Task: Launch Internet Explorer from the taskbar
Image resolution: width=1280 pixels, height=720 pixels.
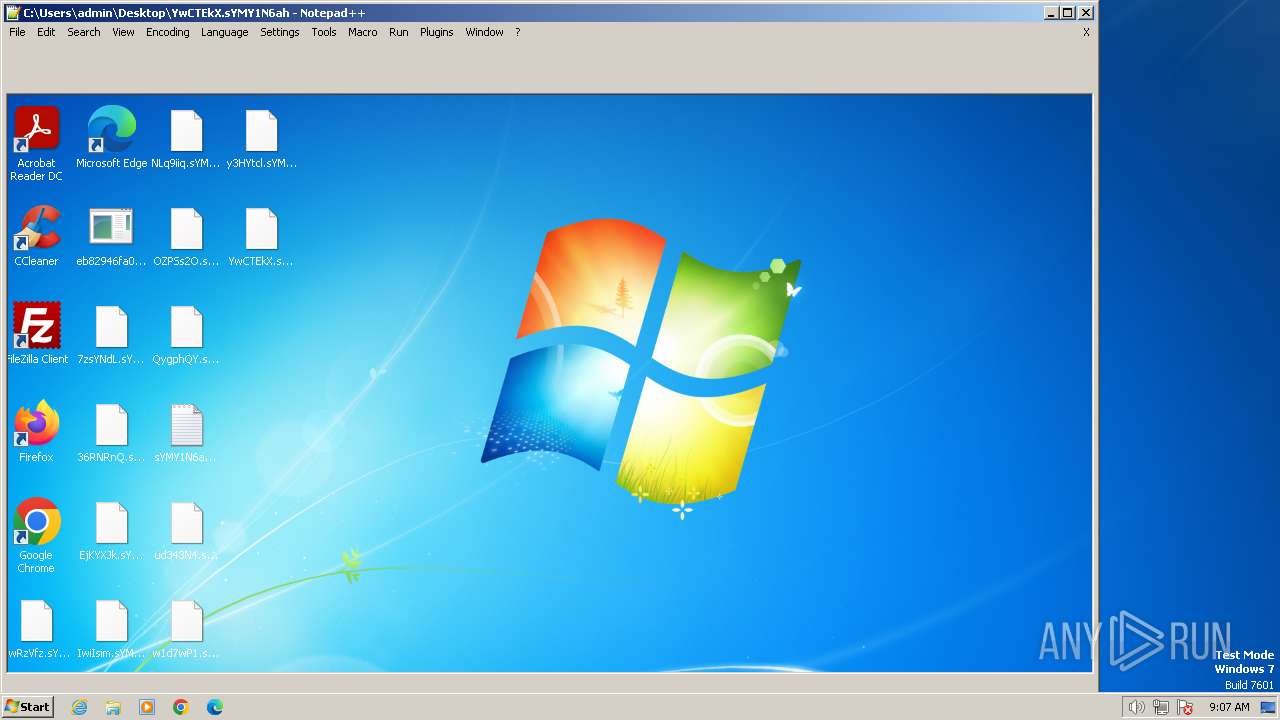Action: (x=79, y=707)
